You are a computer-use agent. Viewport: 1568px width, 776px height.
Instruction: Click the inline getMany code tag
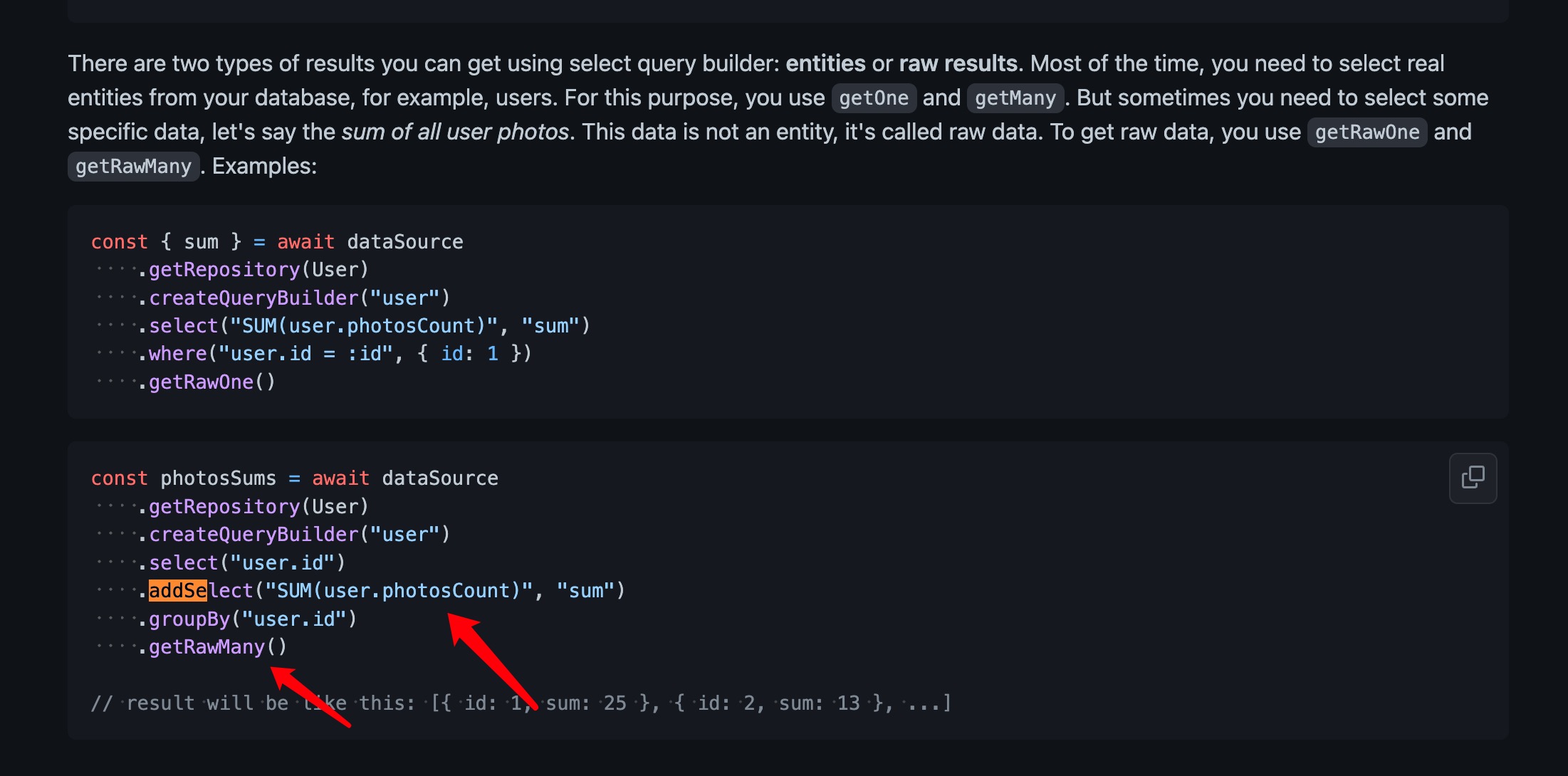click(x=1015, y=98)
